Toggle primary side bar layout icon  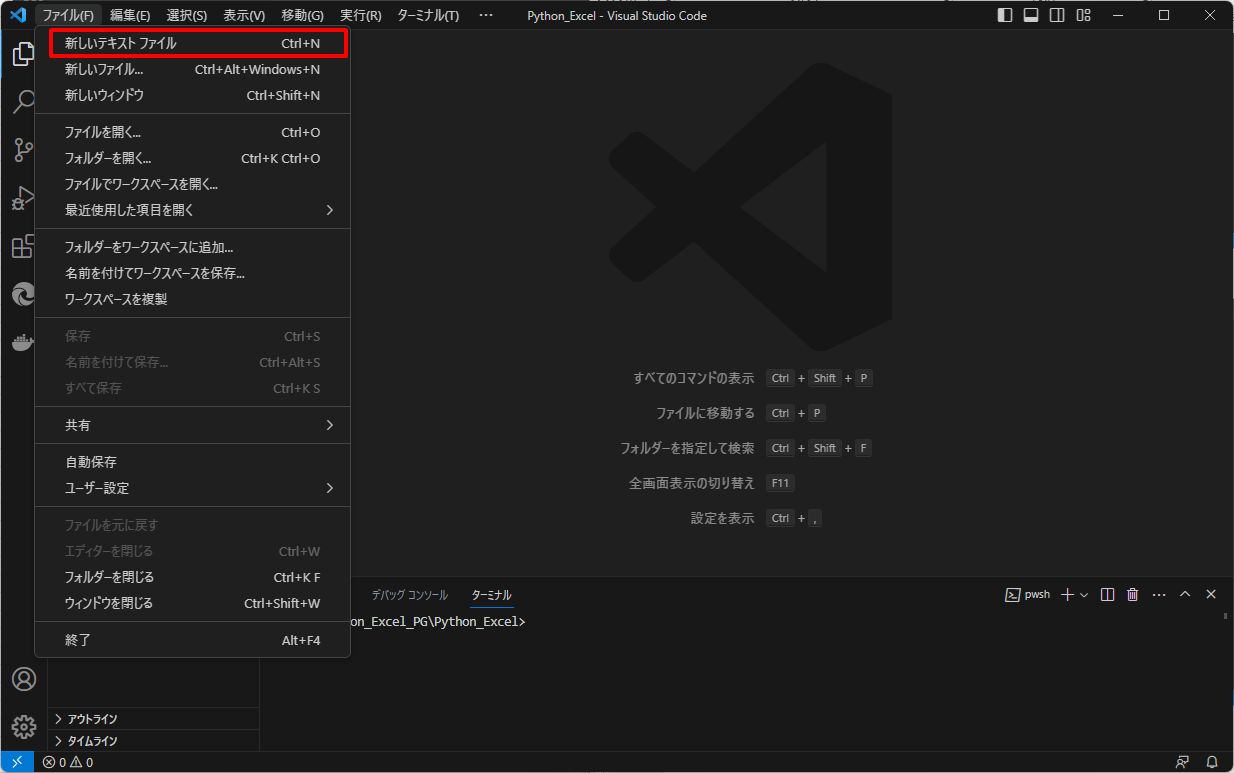(x=1005, y=15)
